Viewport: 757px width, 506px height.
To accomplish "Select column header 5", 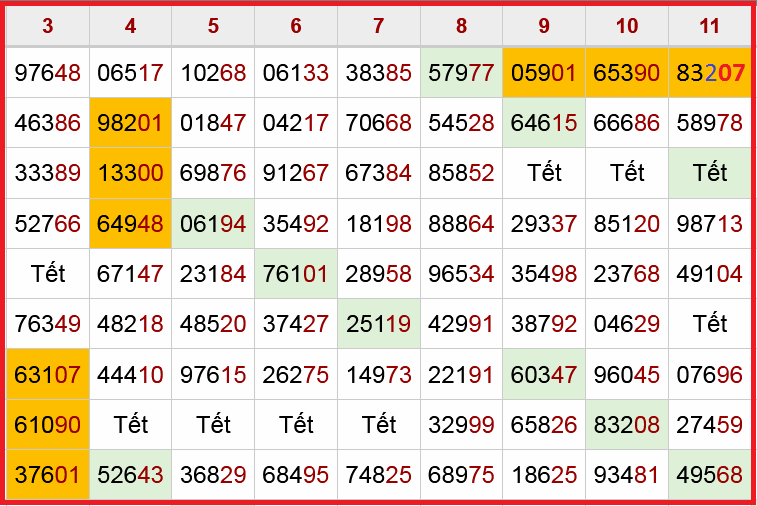I will point(213,26).
